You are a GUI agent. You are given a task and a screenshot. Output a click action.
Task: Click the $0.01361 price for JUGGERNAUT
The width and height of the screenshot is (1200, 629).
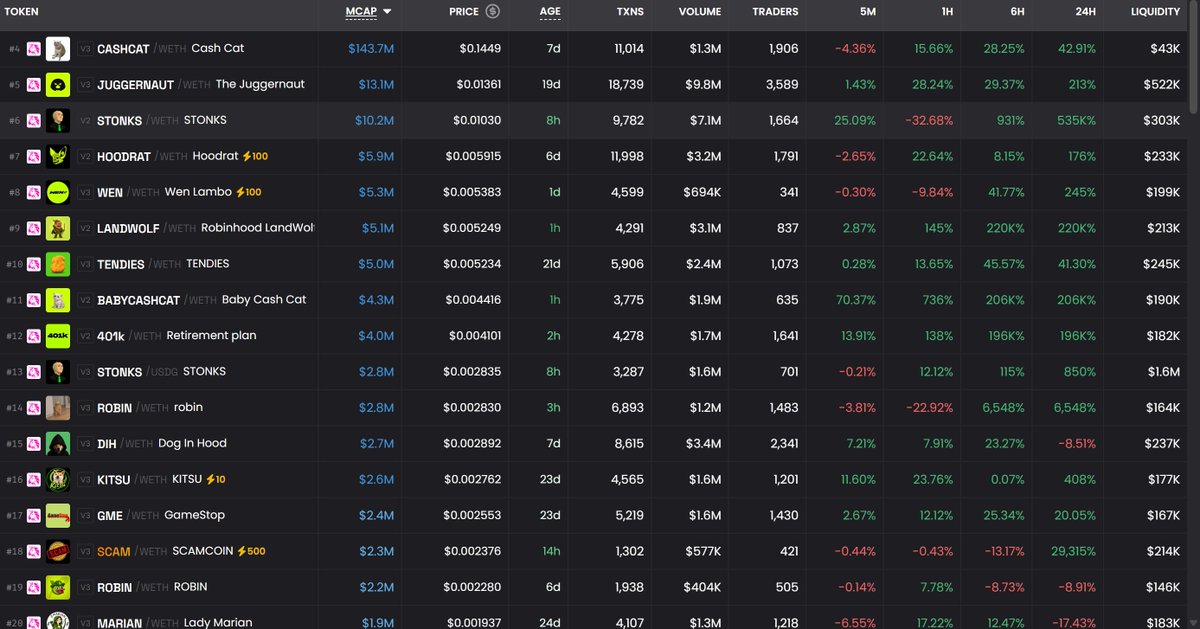pyautogui.click(x=479, y=84)
